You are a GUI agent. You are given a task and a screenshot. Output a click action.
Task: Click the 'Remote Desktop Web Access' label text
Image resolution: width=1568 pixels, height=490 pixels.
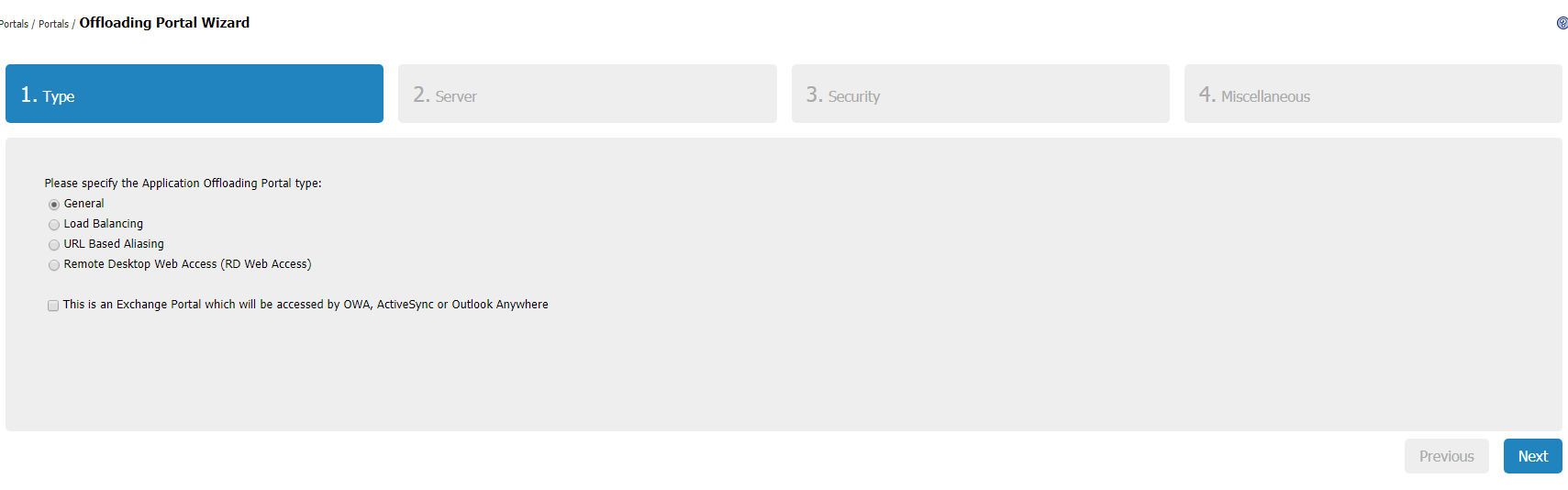(187, 264)
